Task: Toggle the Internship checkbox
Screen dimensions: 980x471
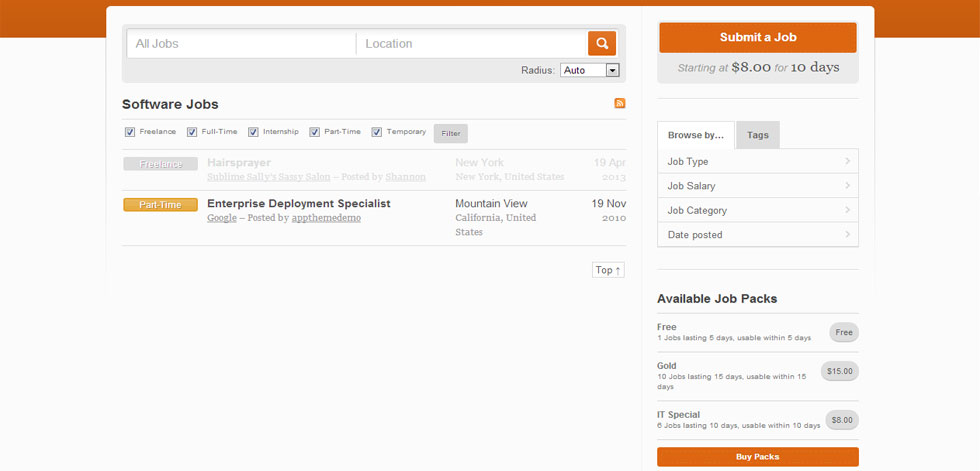Action: pos(253,132)
